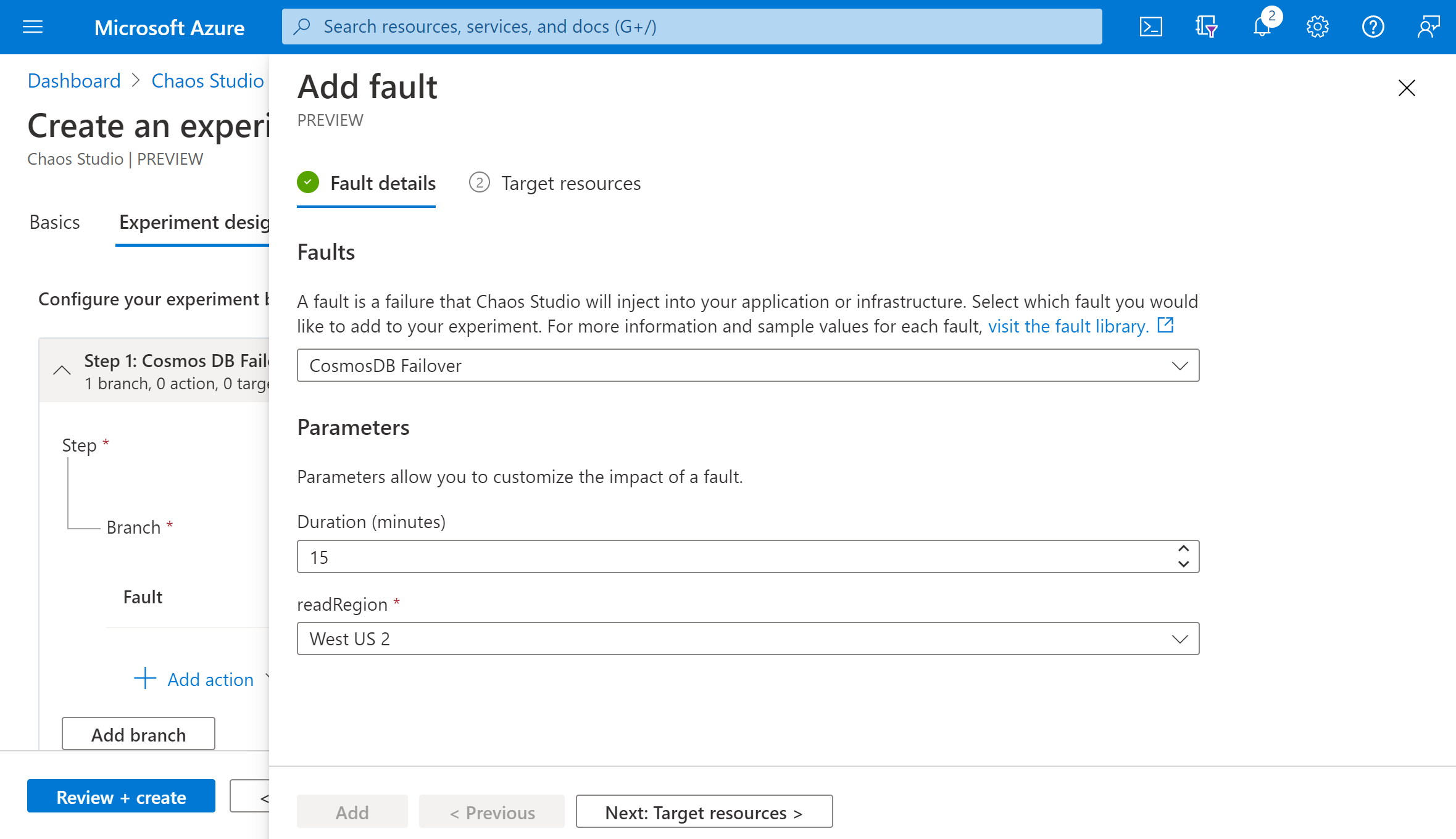1456x839 pixels.
Task: Click the hamburger menu icon top-left
Action: pos(33,27)
